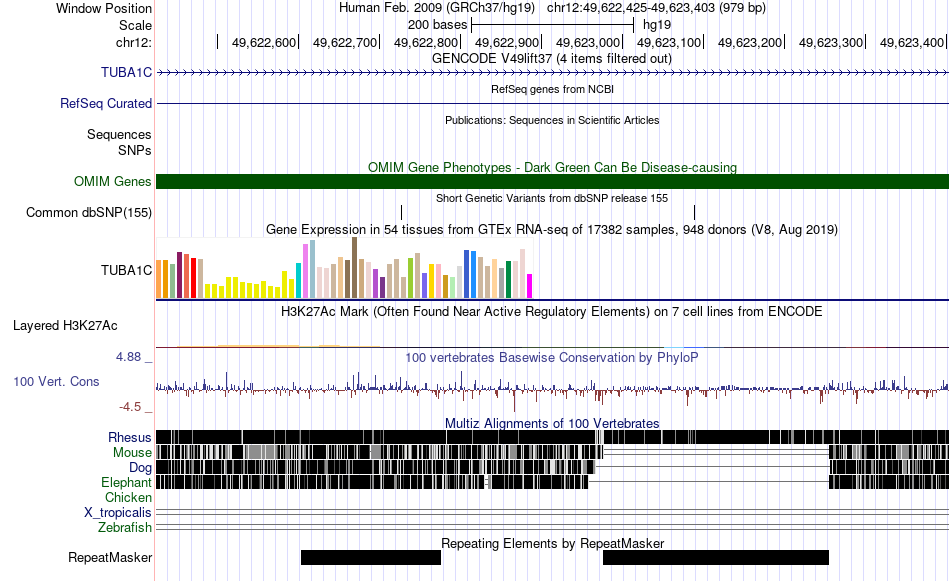Click the 200 bases scale bar
Screen dimensions: 950x581
click(552, 25)
